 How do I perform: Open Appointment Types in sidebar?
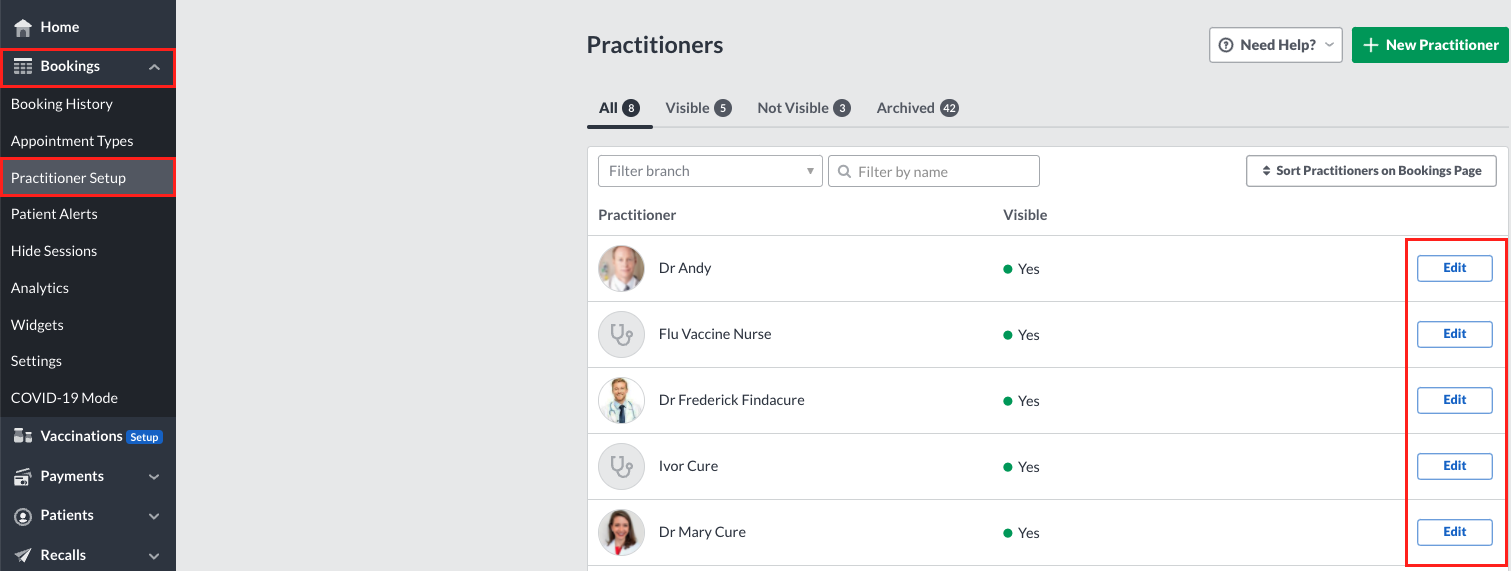pyautogui.click(x=72, y=141)
